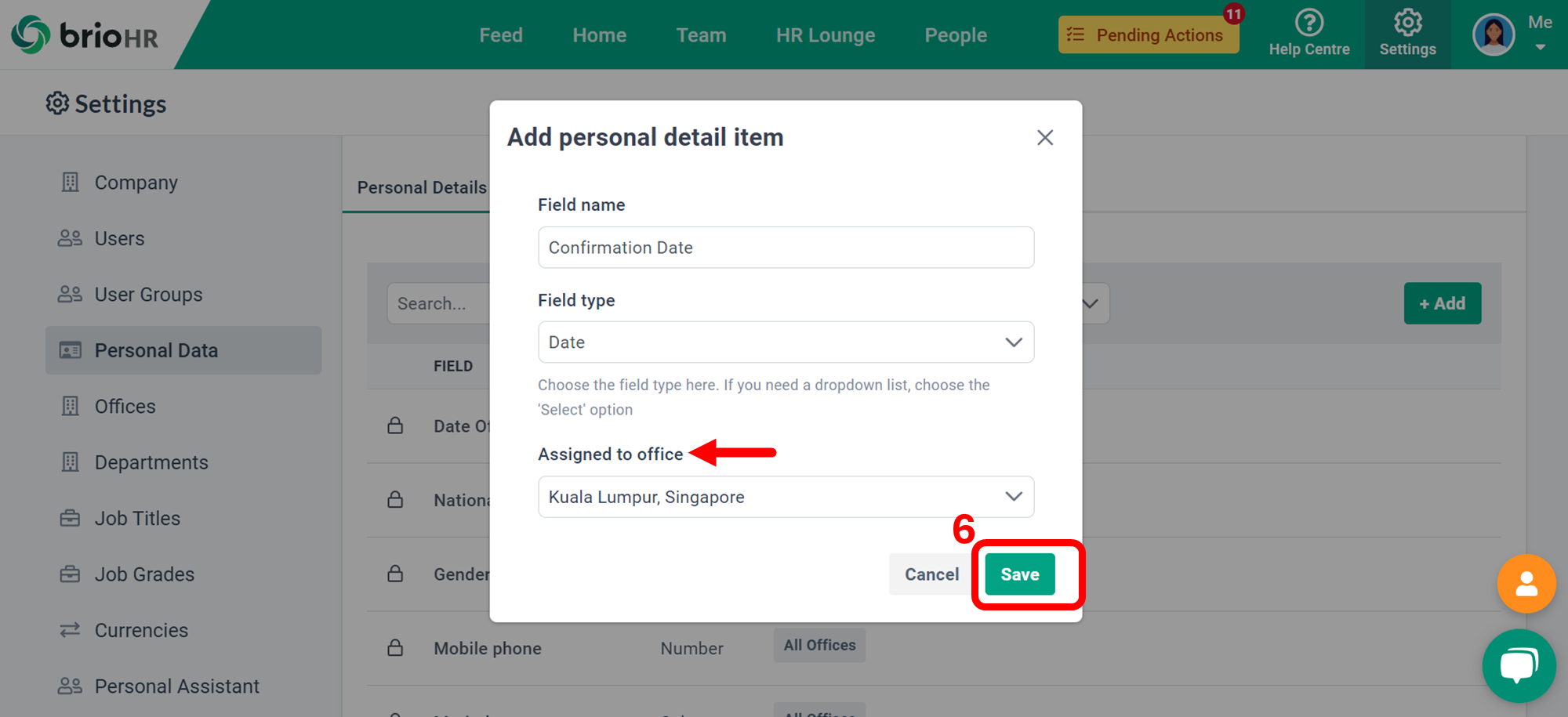Click the orange user assistant floating icon

tap(1526, 584)
